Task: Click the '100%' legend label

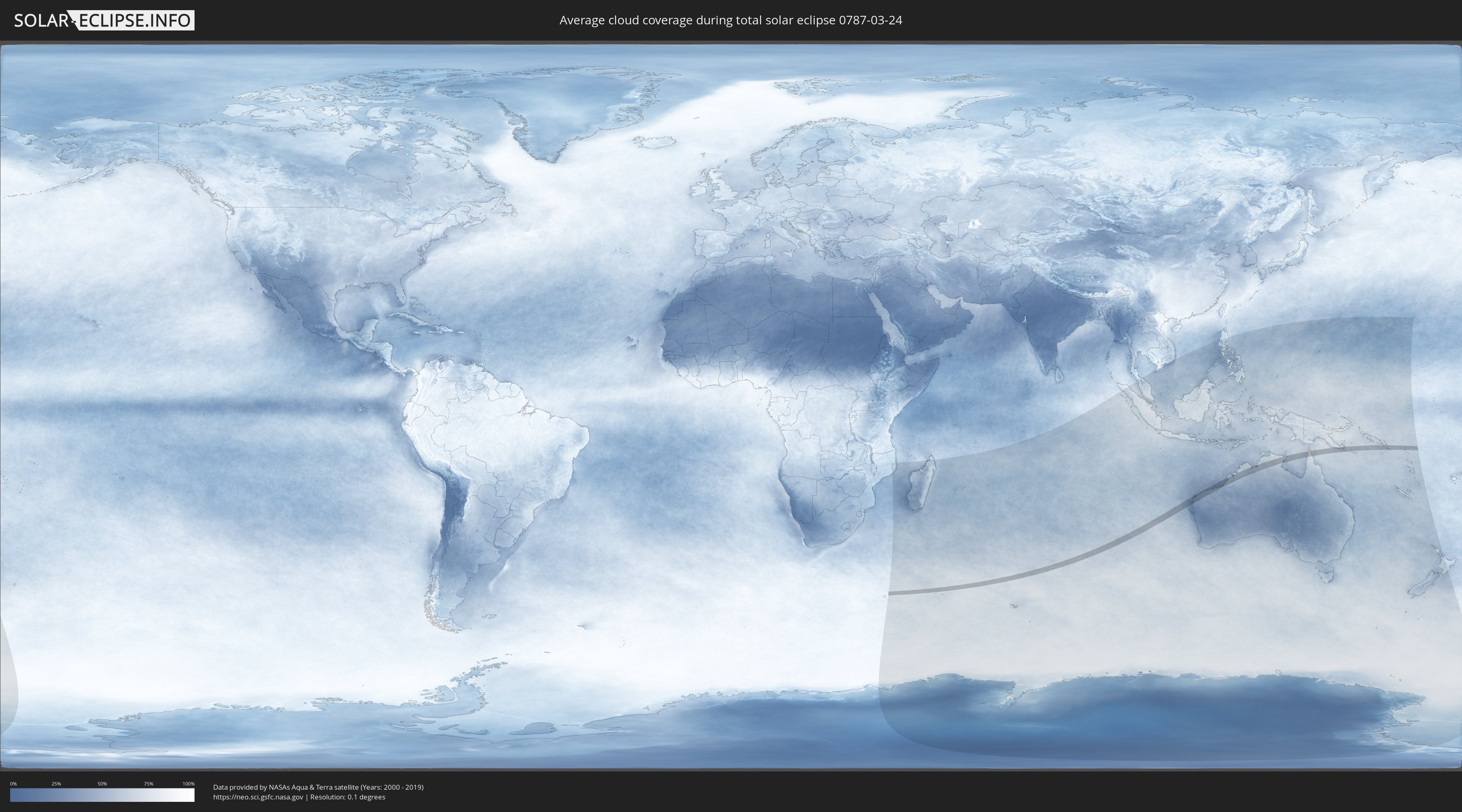Action: (x=188, y=784)
